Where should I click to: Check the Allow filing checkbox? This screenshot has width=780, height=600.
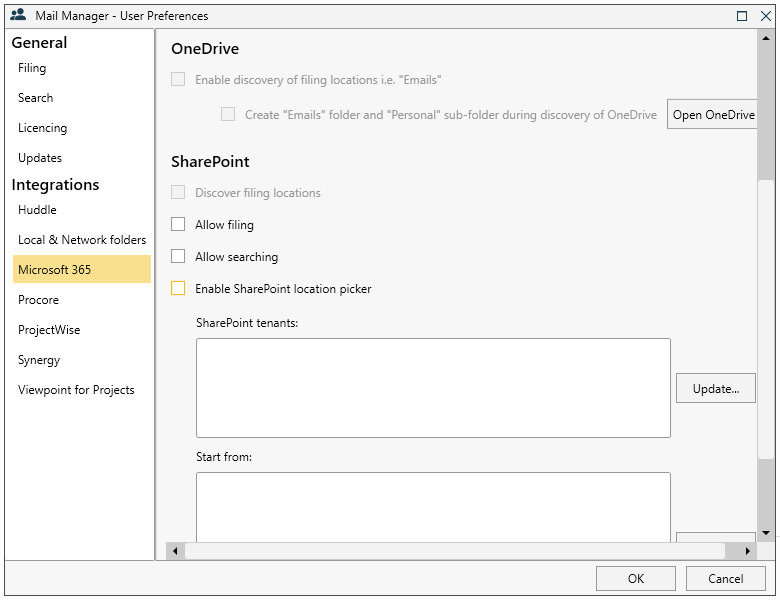(178, 225)
